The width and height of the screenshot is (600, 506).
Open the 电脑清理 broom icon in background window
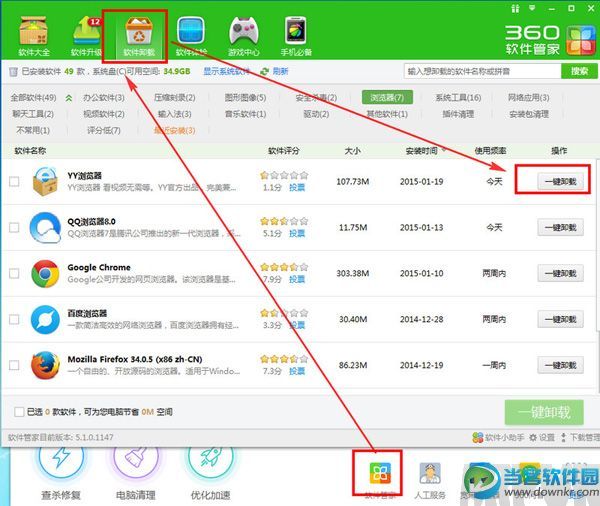[136, 459]
